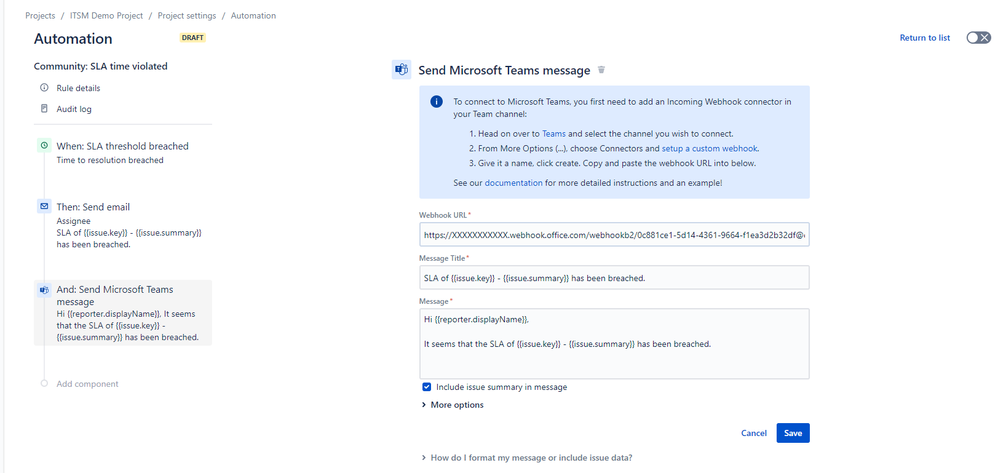Image resolution: width=998 pixels, height=473 pixels.
Task: Click the Microsoft Teams logo beside action title
Action: pos(401,70)
